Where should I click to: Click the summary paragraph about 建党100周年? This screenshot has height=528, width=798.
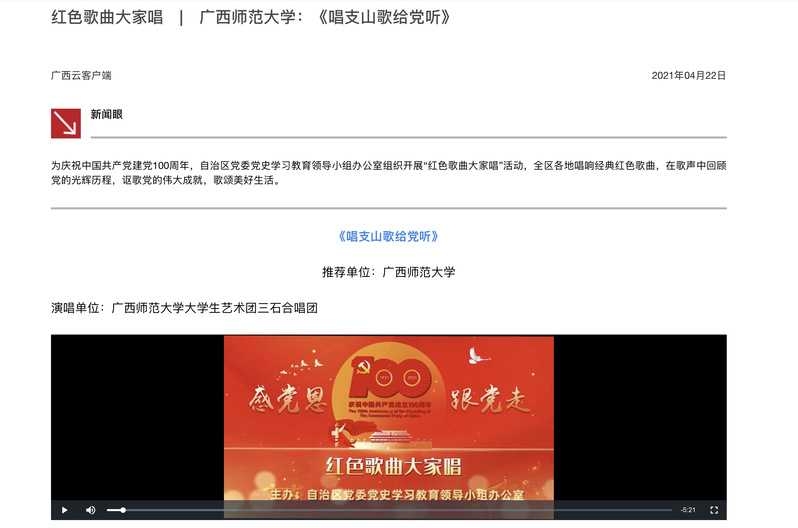pyautogui.click(x=388, y=173)
